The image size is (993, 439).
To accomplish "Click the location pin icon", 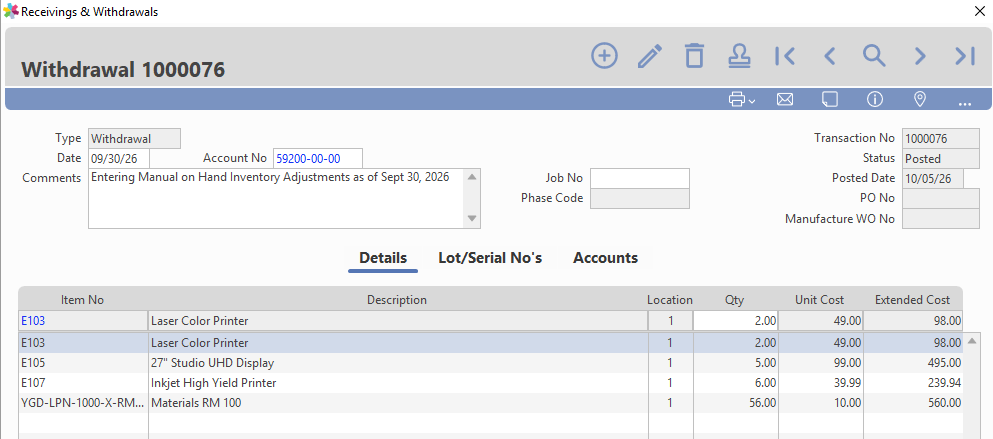I will 920,99.
